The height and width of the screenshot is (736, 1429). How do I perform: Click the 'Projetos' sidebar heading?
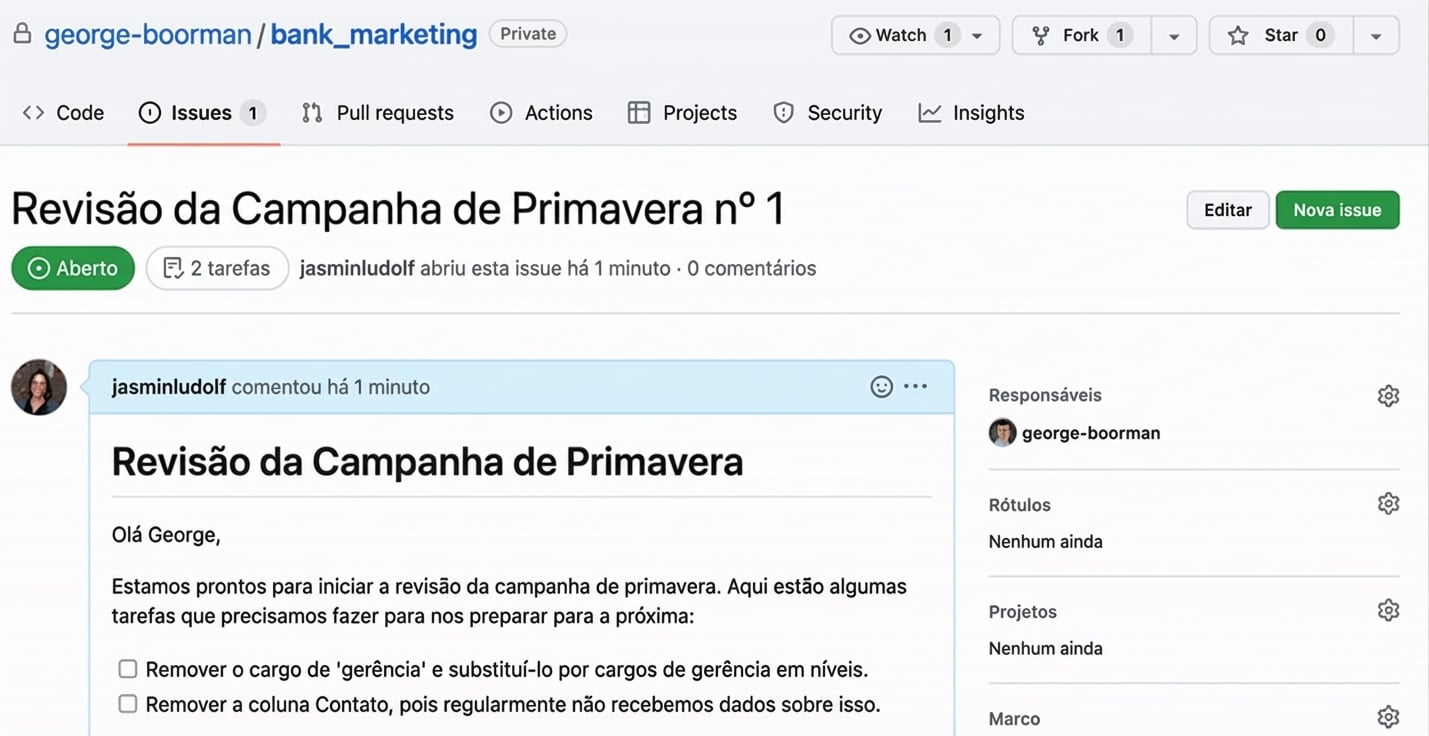tap(1023, 612)
